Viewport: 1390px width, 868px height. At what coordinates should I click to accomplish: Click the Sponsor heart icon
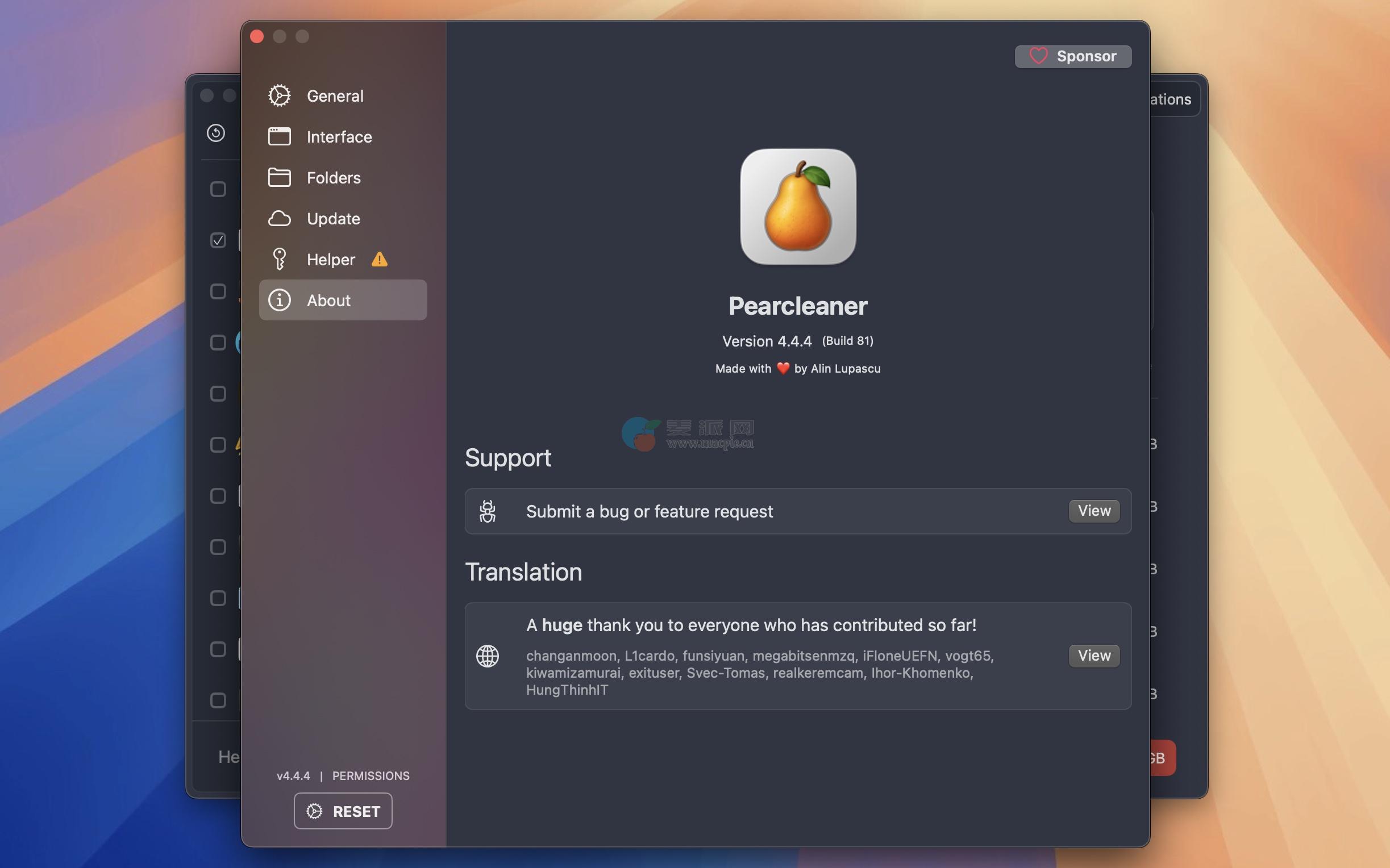tap(1038, 56)
